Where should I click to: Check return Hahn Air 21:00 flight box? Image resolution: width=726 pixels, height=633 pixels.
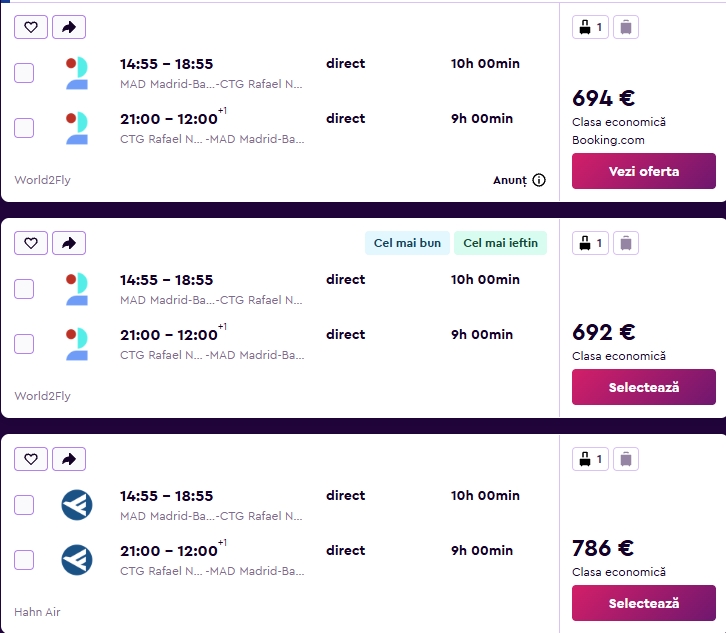pyautogui.click(x=24, y=560)
